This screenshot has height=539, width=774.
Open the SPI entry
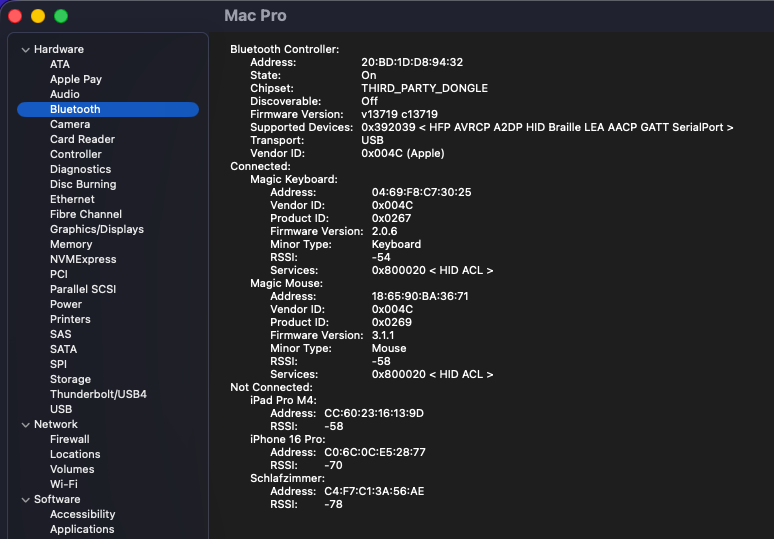[x=58, y=364]
